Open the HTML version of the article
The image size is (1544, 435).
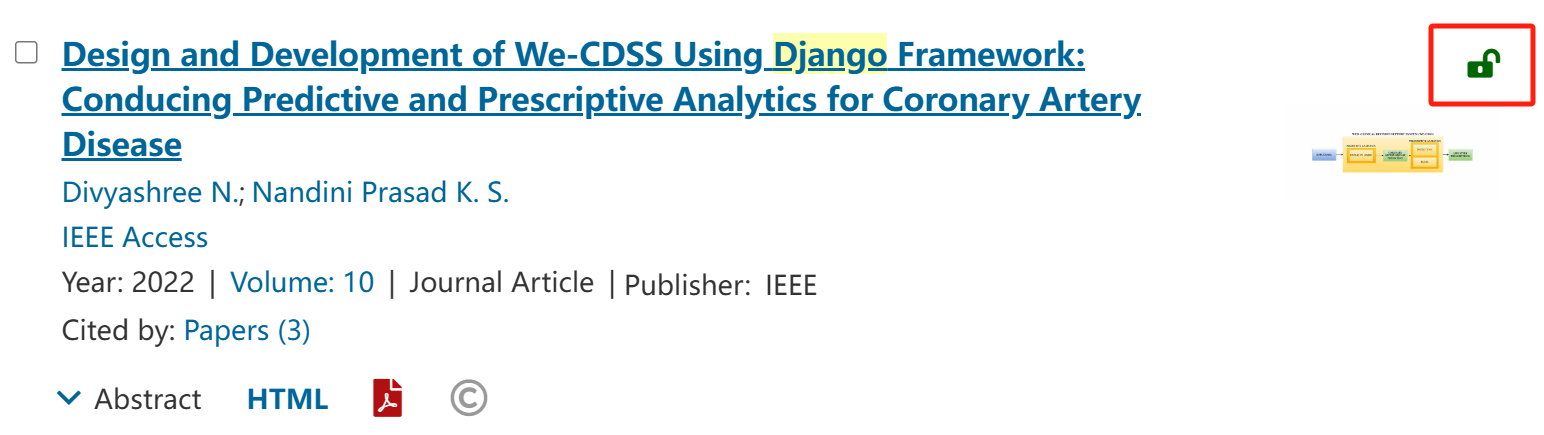click(x=288, y=399)
